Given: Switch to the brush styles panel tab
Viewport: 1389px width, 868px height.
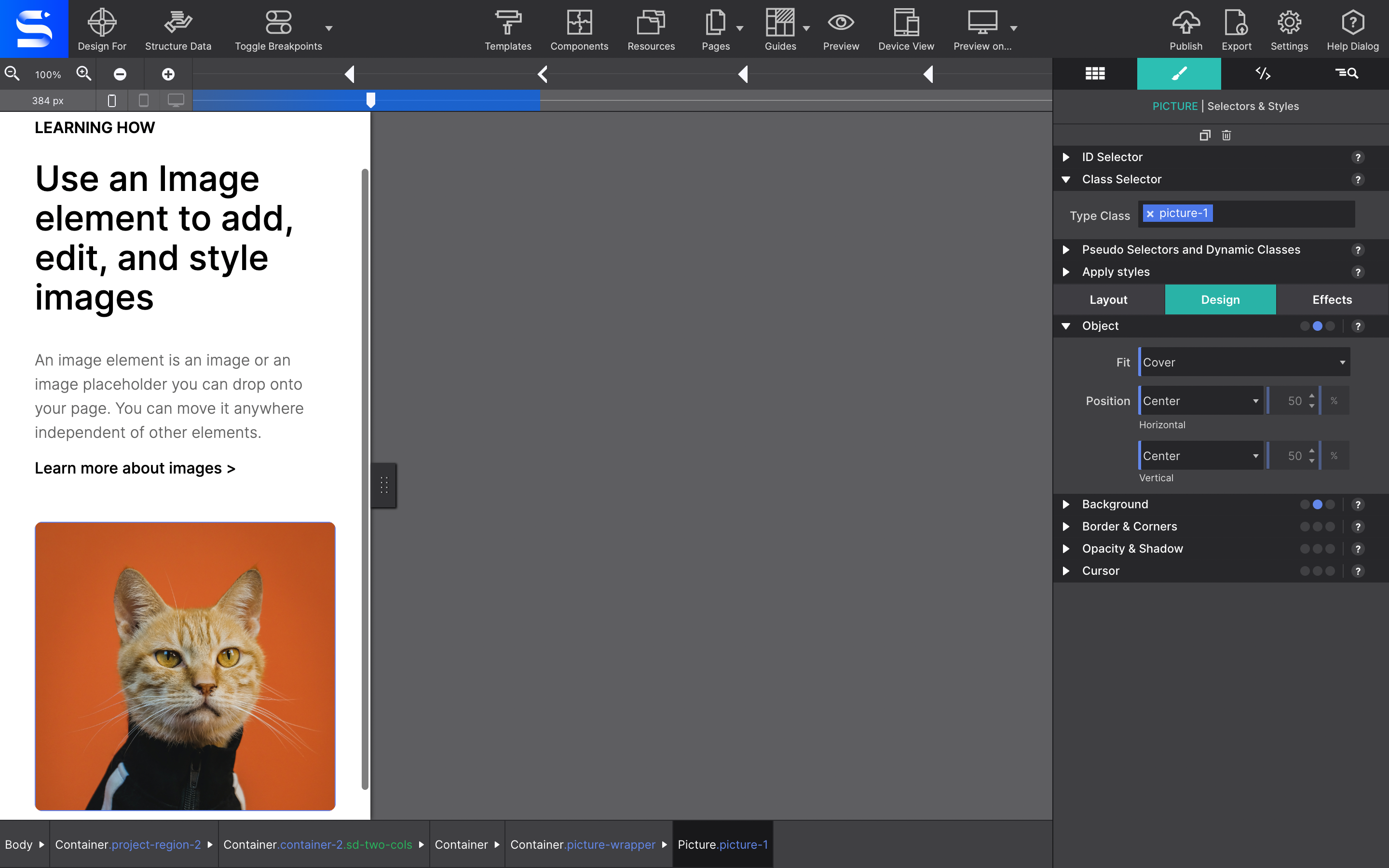Looking at the screenshot, I should click(x=1179, y=73).
